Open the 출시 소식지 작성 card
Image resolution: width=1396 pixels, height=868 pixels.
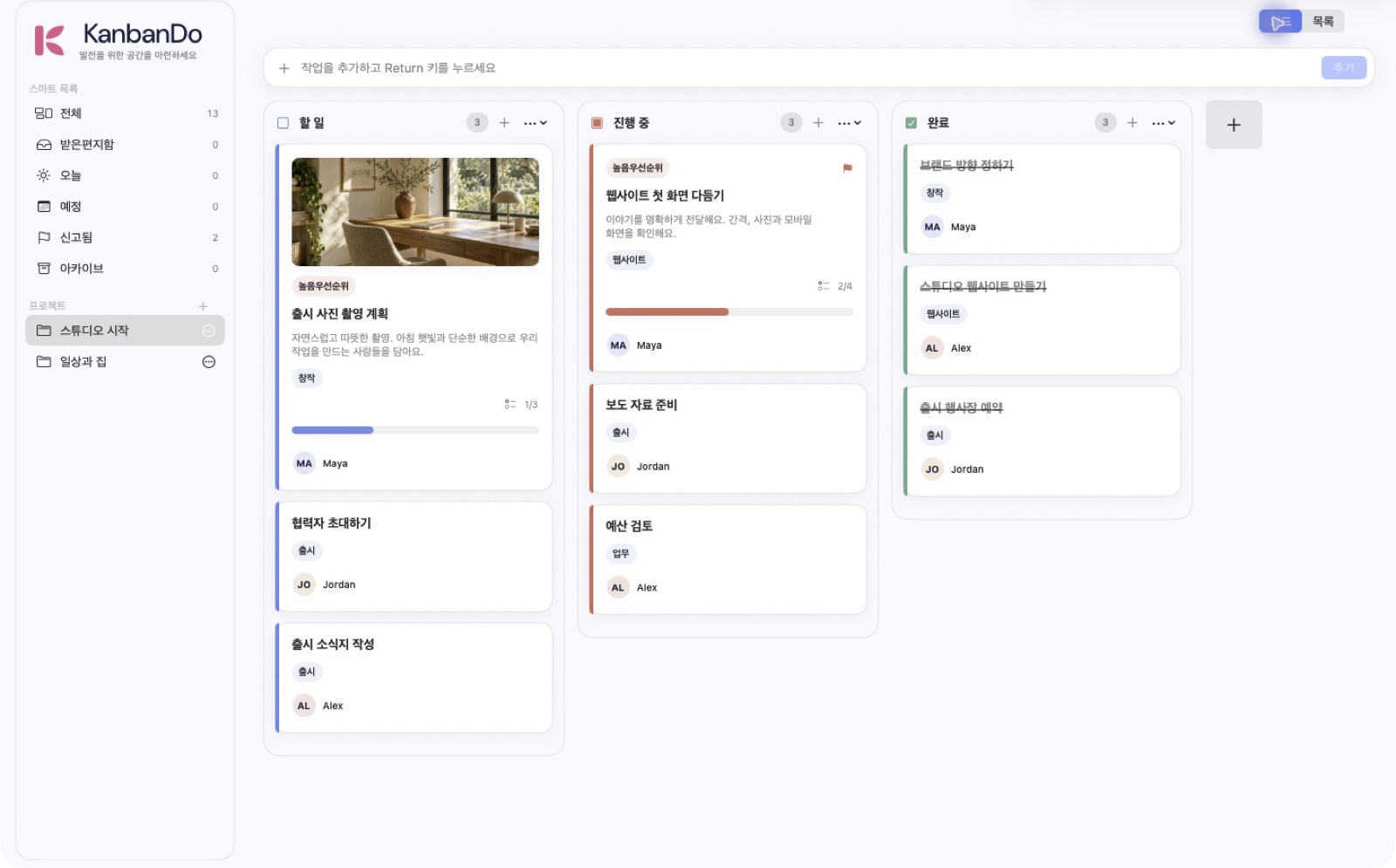tap(414, 678)
